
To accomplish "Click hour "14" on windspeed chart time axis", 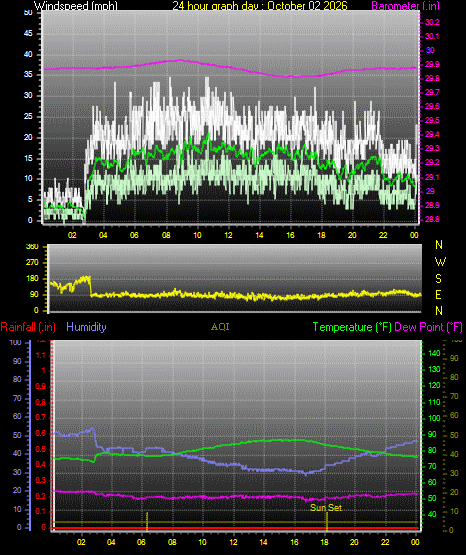I will 259,235.
